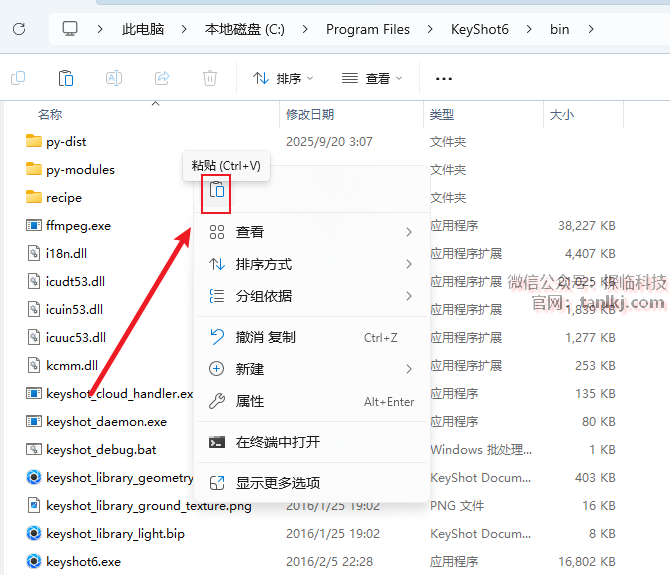Sort by the 大小 column header
Viewport: 670px width, 577px height.
click(x=561, y=115)
